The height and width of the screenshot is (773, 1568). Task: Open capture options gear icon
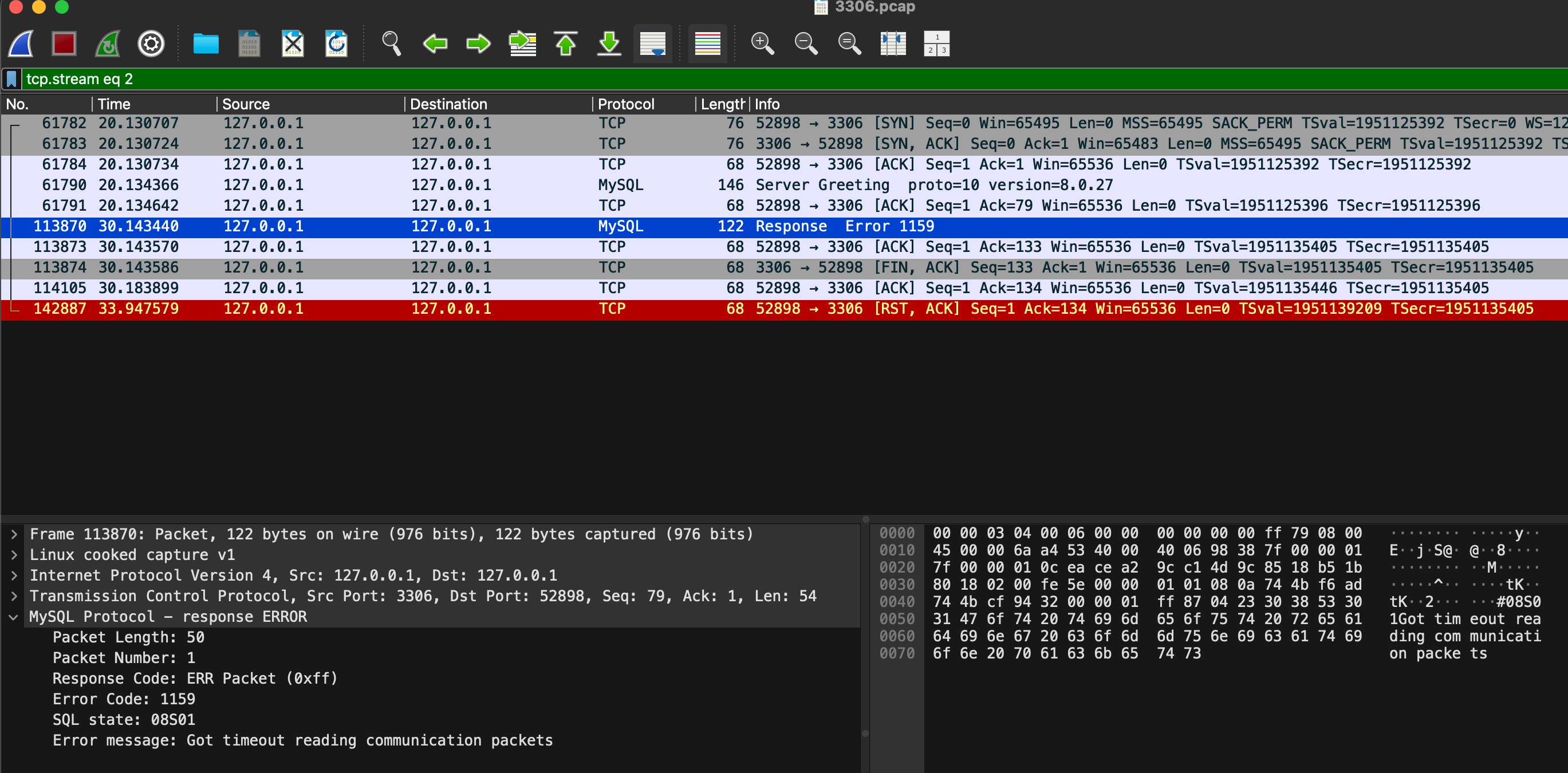tap(151, 44)
